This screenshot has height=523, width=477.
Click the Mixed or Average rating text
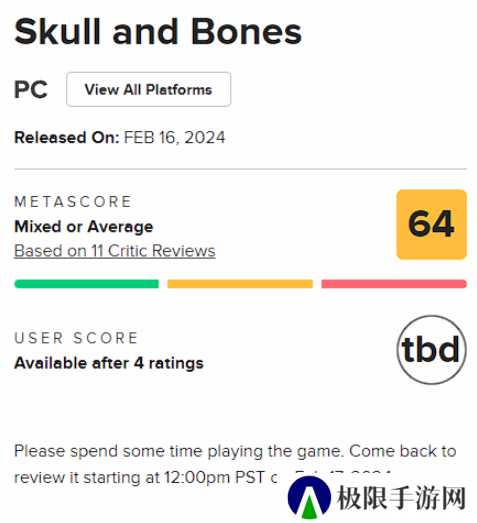pyautogui.click(x=84, y=227)
